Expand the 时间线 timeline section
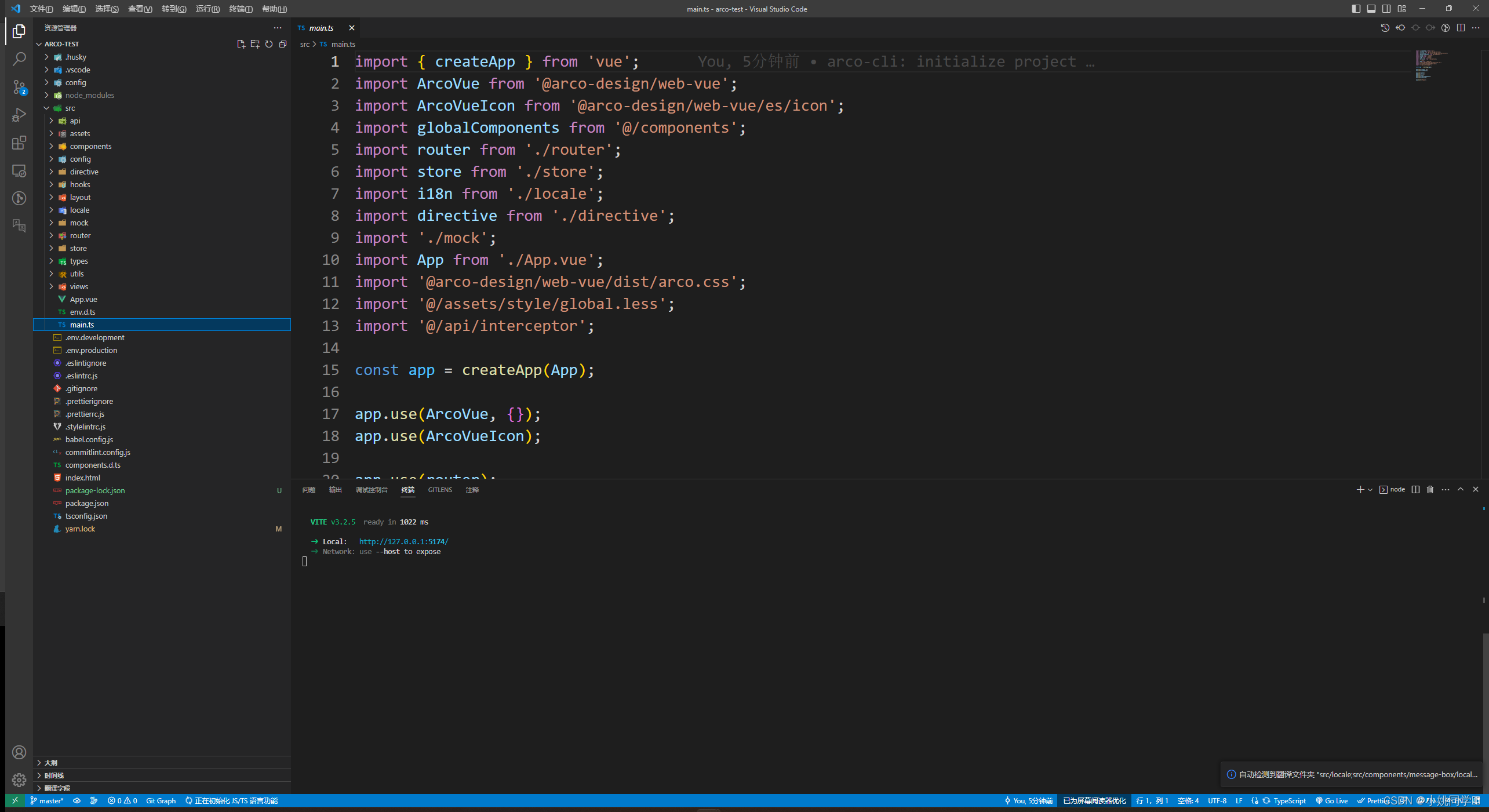1489x812 pixels. click(x=162, y=775)
